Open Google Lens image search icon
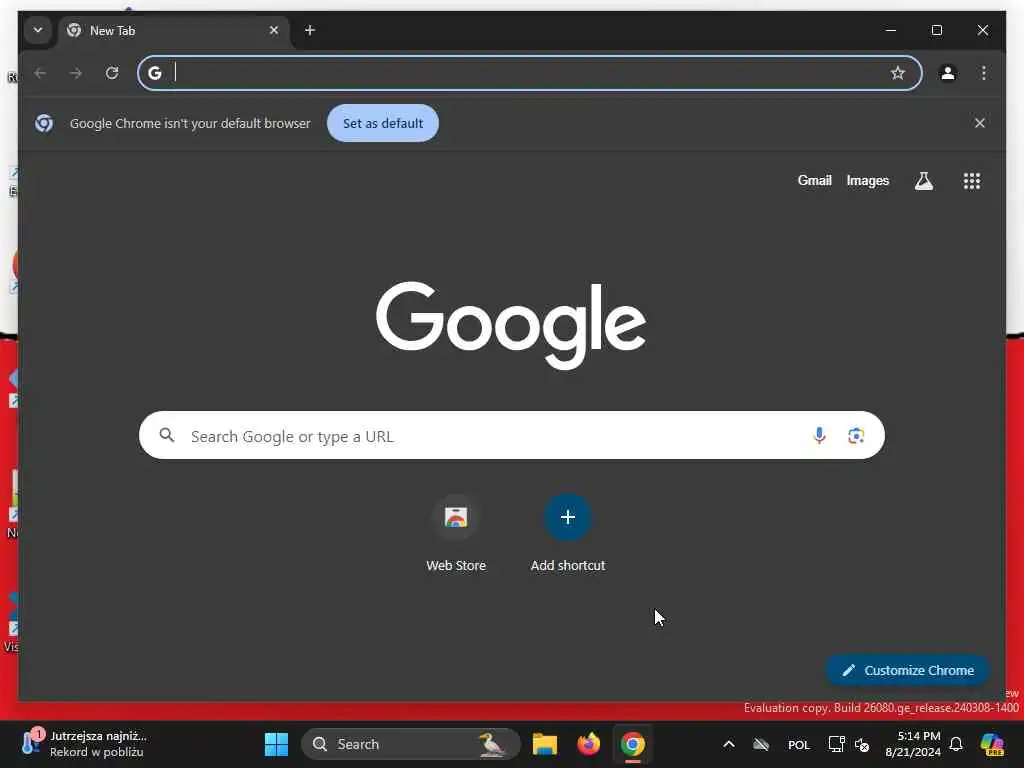 pos(856,436)
